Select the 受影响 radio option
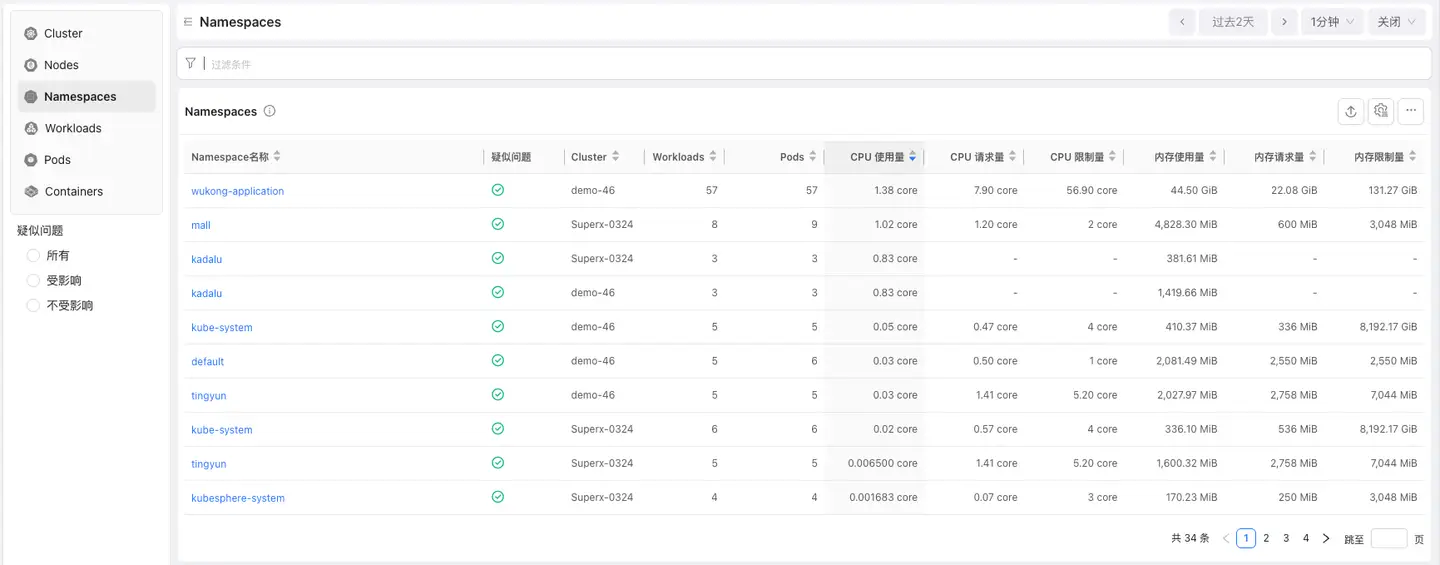Screen dimensions: 1440x565 tap(33, 281)
